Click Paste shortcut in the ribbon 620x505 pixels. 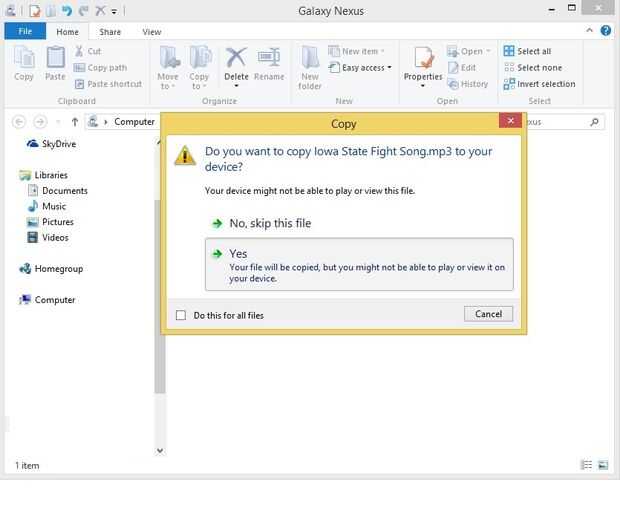click(x=108, y=84)
